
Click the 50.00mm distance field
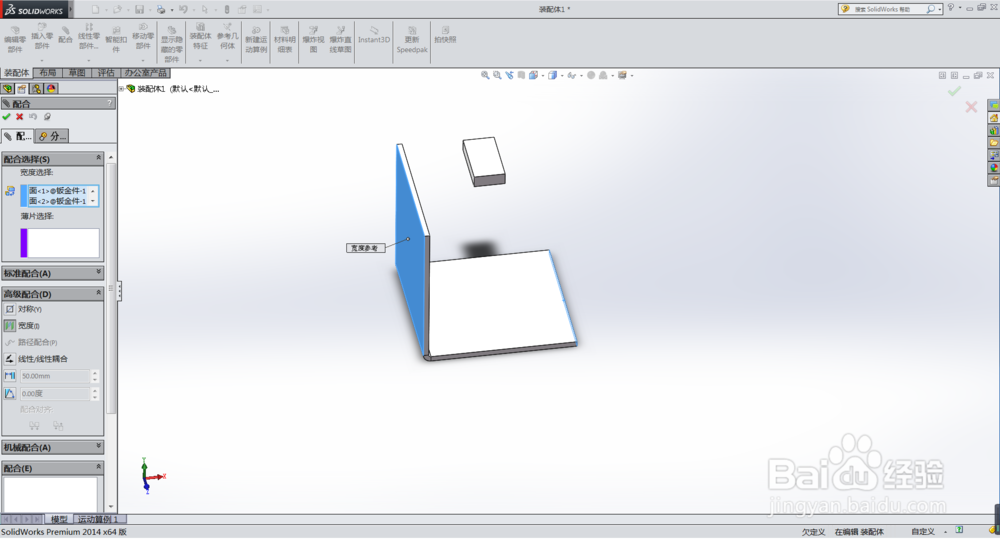[55, 376]
